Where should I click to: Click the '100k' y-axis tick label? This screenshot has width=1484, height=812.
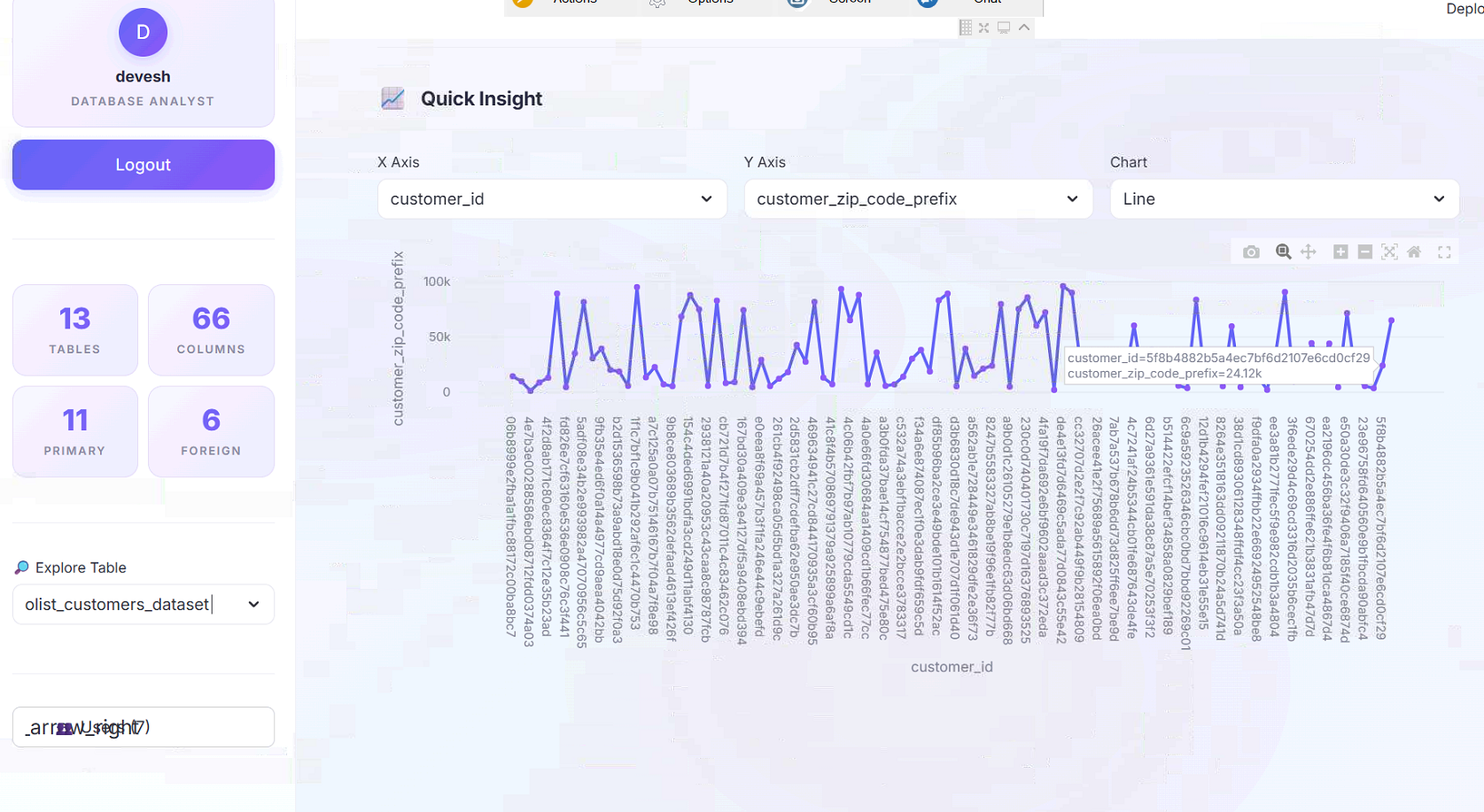pyautogui.click(x=437, y=282)
